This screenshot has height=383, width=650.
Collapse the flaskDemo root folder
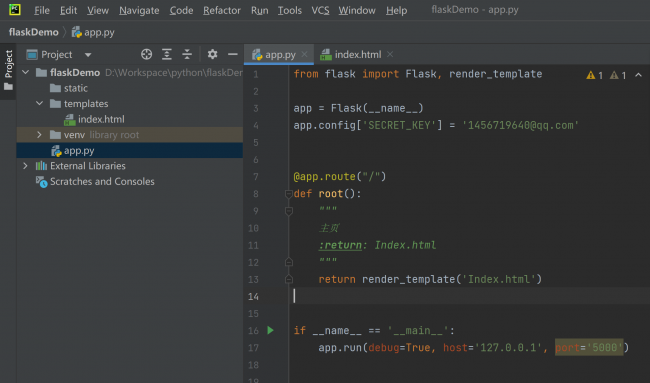(x=26, y=73)
